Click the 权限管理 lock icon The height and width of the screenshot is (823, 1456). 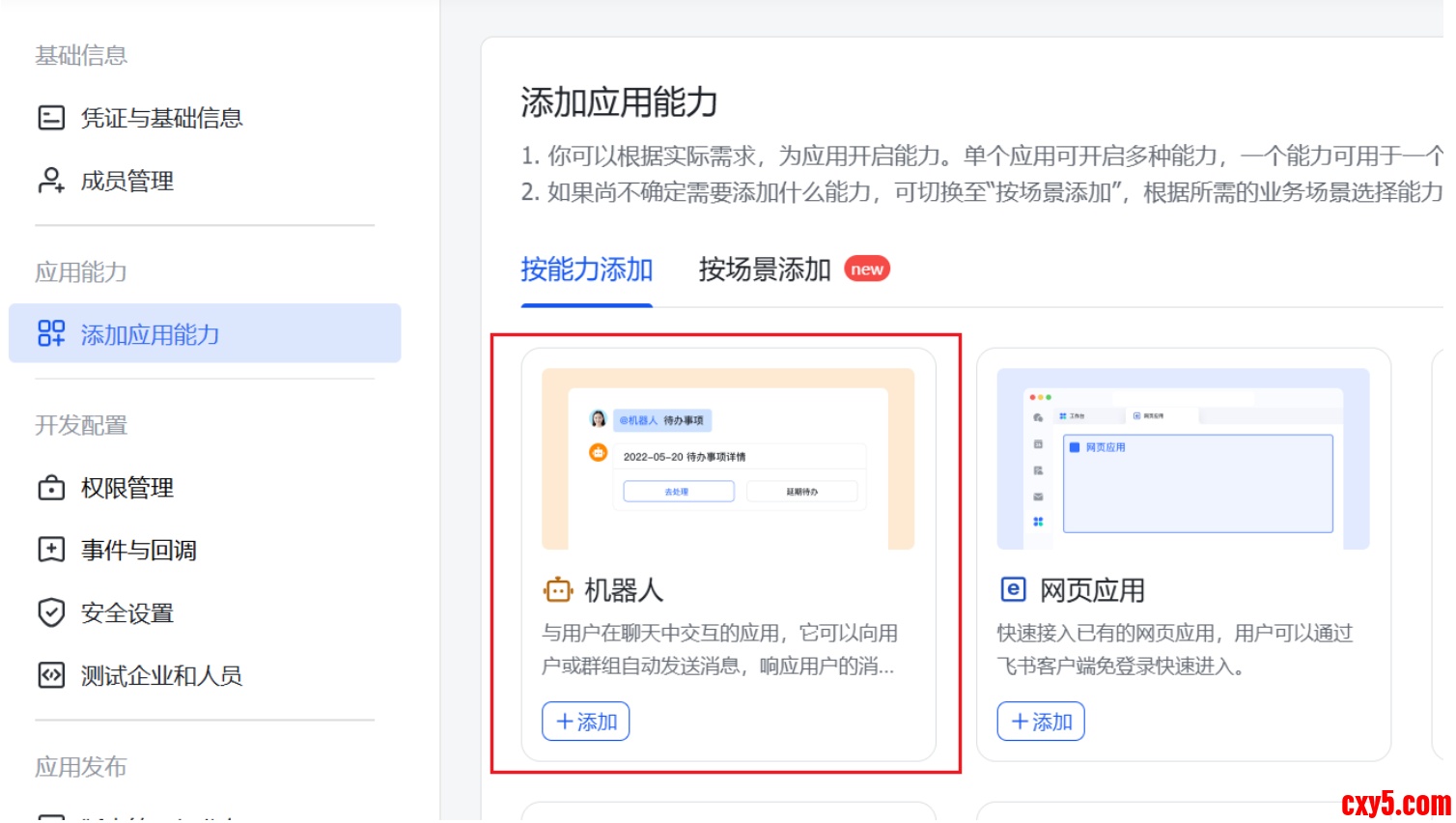(51, 488)
